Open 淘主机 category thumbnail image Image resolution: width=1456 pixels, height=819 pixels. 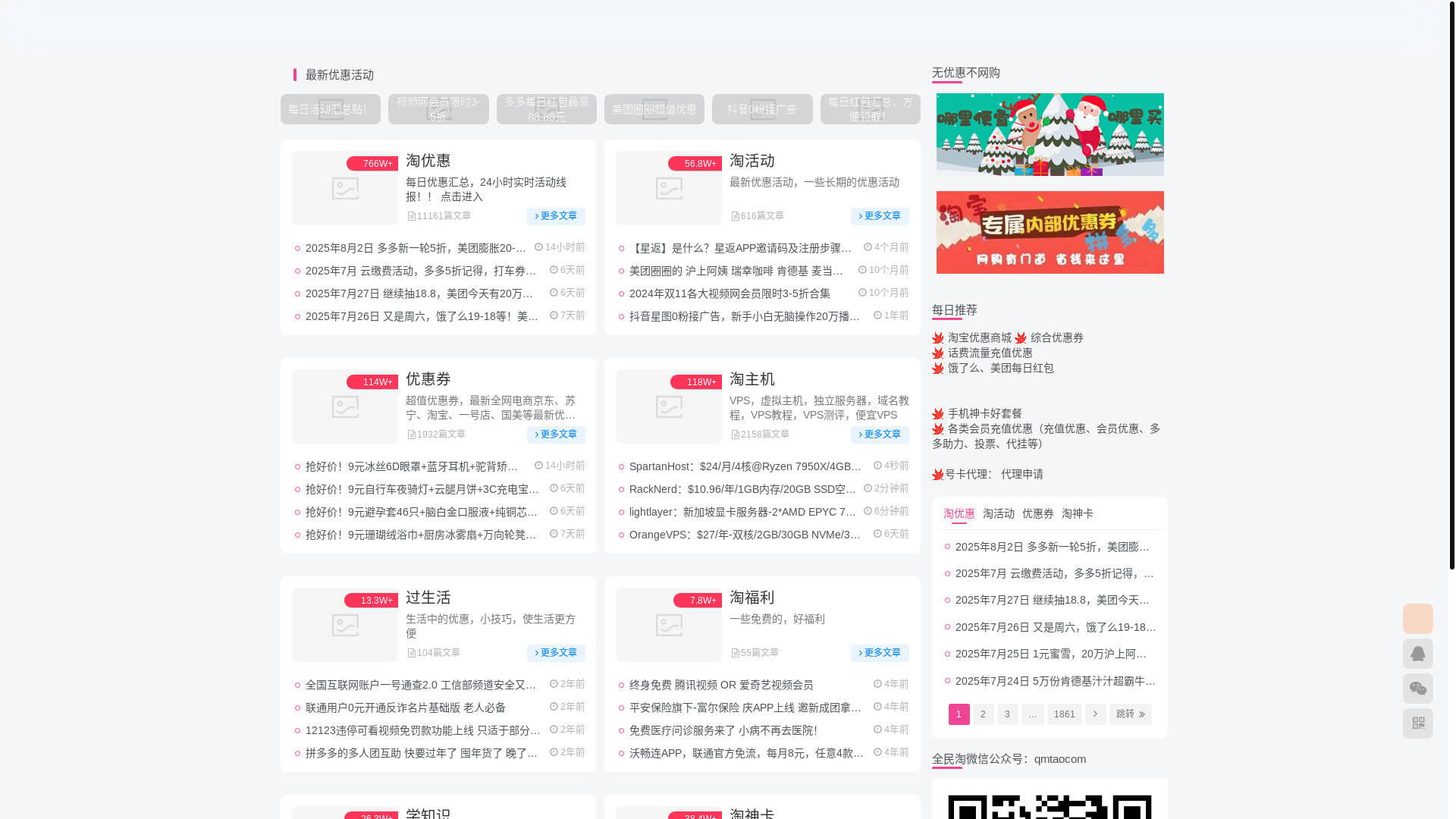669,406
